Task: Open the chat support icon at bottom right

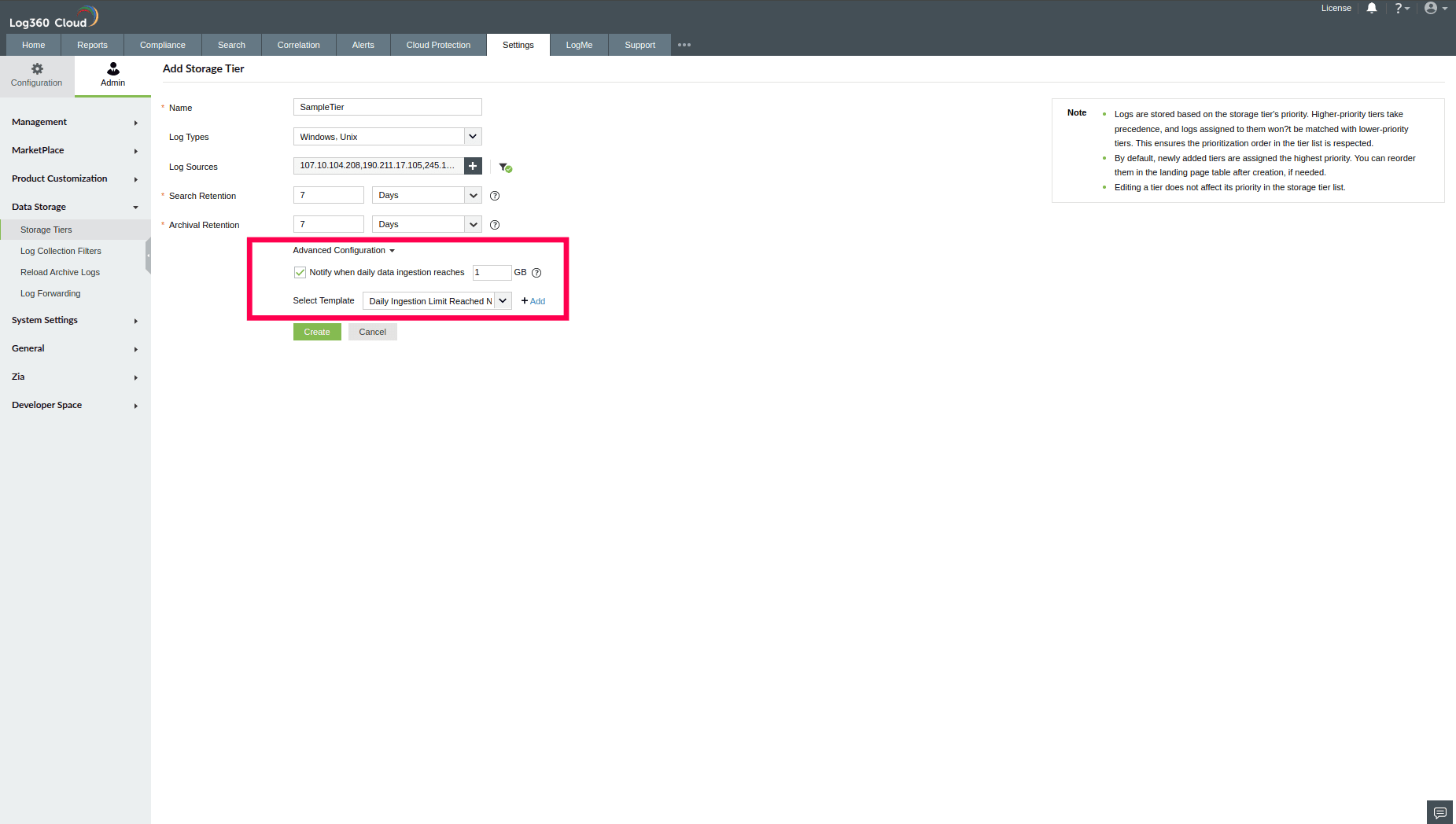Action: [x=1439, y=811]
